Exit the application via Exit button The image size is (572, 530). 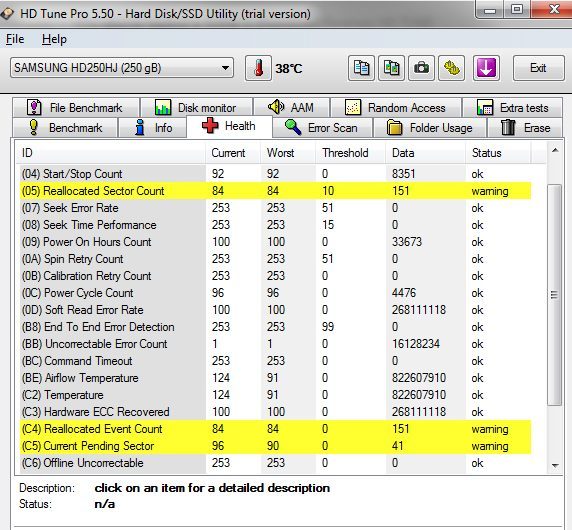coord(538,68)
